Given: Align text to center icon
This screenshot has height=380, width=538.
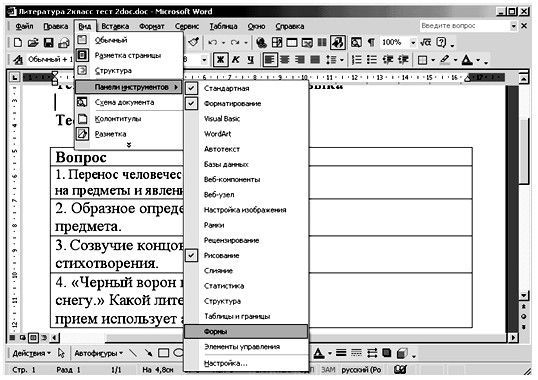Looking at the screenshot, I should [x=284, y=60].
